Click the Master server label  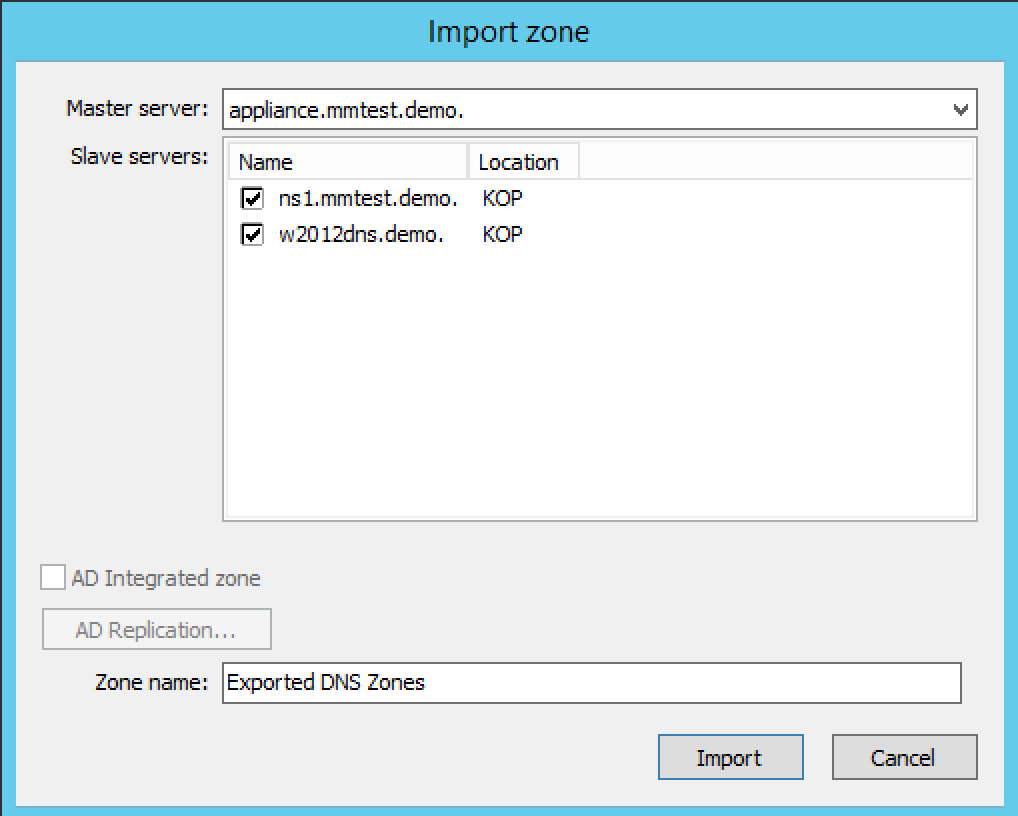click(137, 108)
